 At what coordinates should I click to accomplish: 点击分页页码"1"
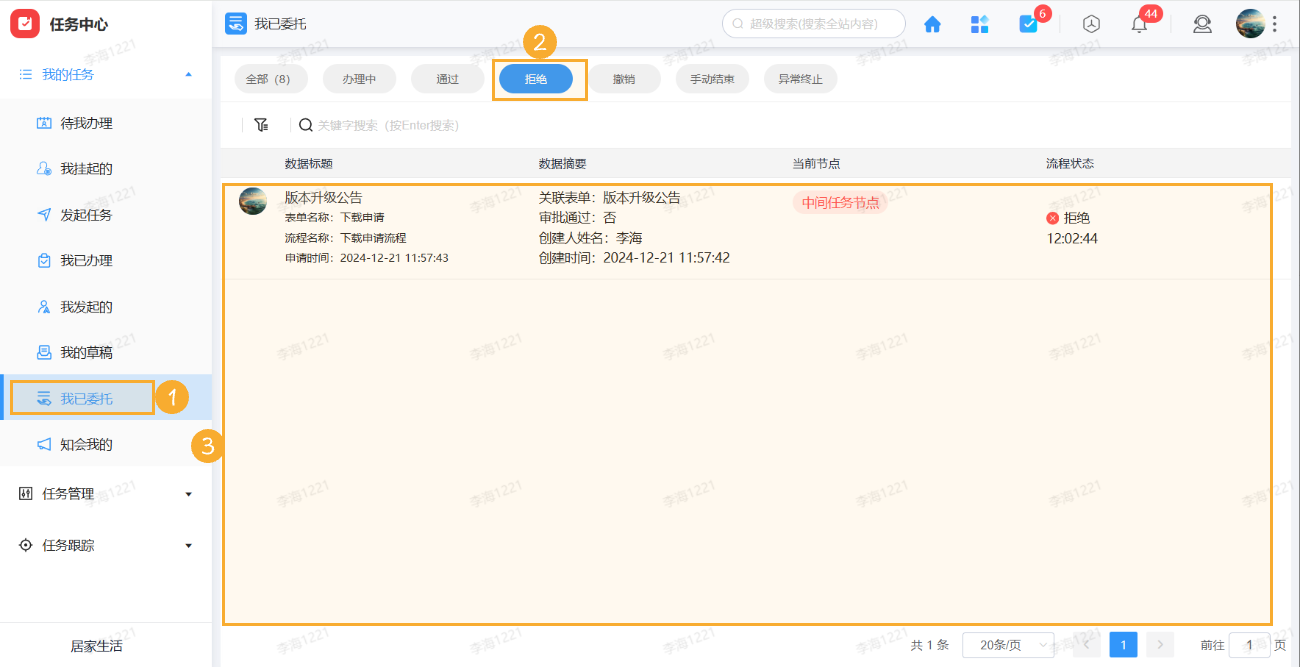click(1123, 645)
